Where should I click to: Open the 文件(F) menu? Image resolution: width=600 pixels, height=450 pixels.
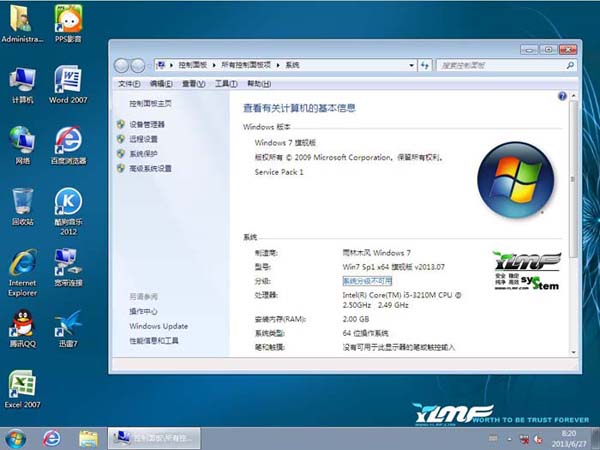coord(129,84)
